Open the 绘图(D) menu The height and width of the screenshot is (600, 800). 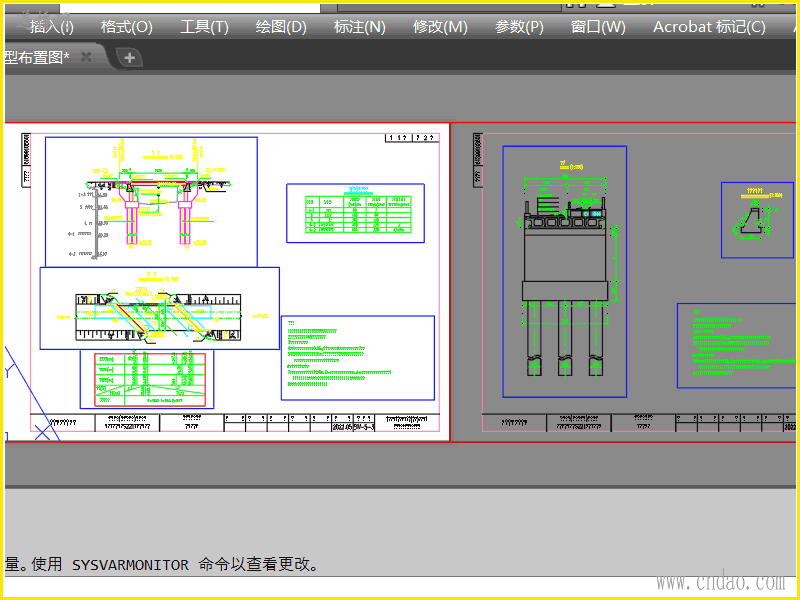pos(281,27)
